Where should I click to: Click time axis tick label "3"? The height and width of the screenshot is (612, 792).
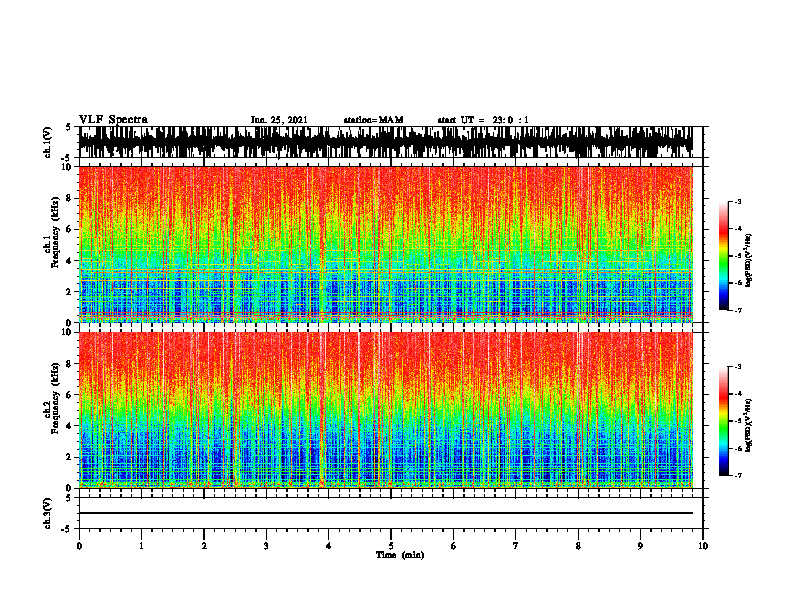tap(266, 546)
